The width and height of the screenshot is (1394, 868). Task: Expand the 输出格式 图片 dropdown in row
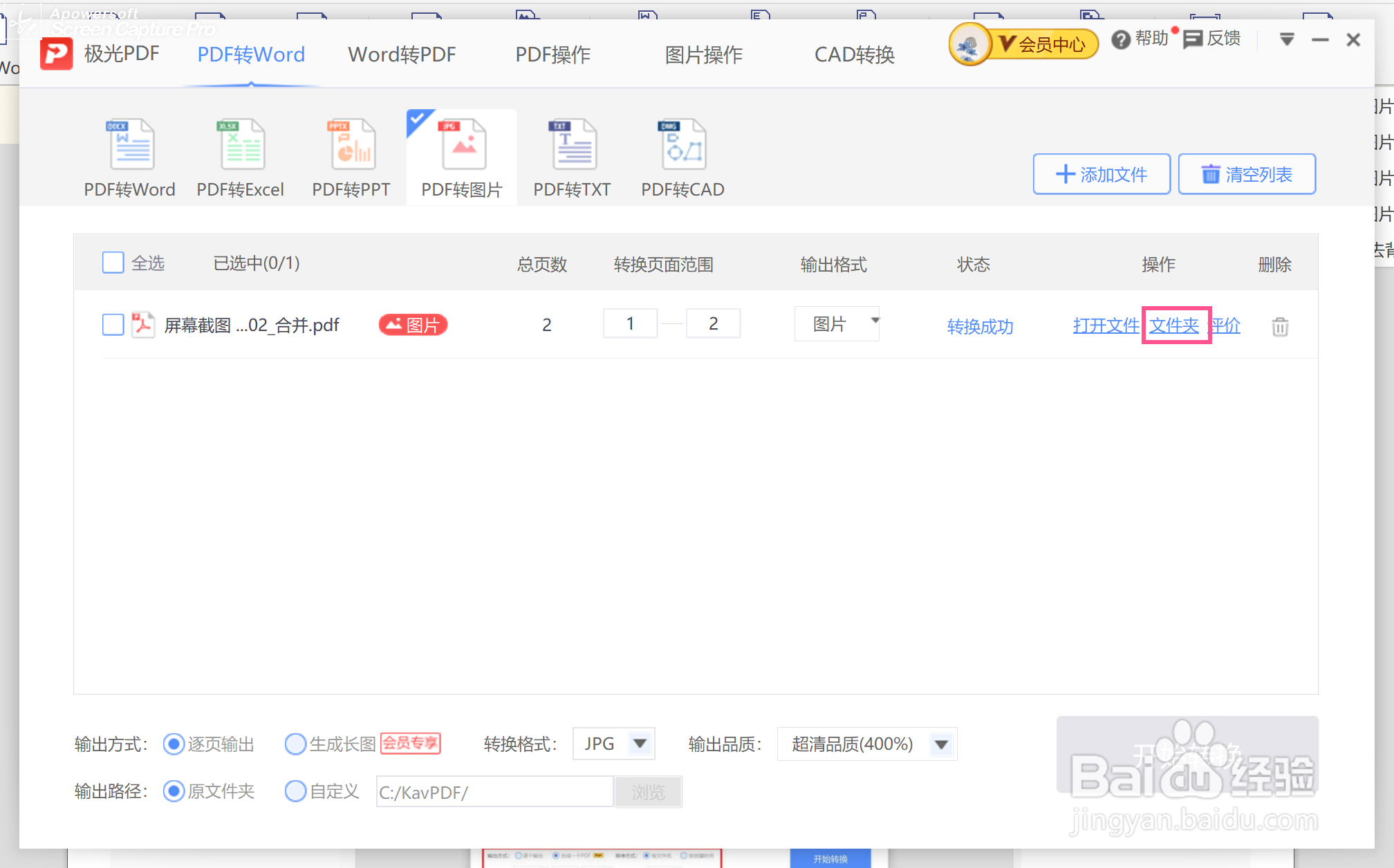(874, 321)
